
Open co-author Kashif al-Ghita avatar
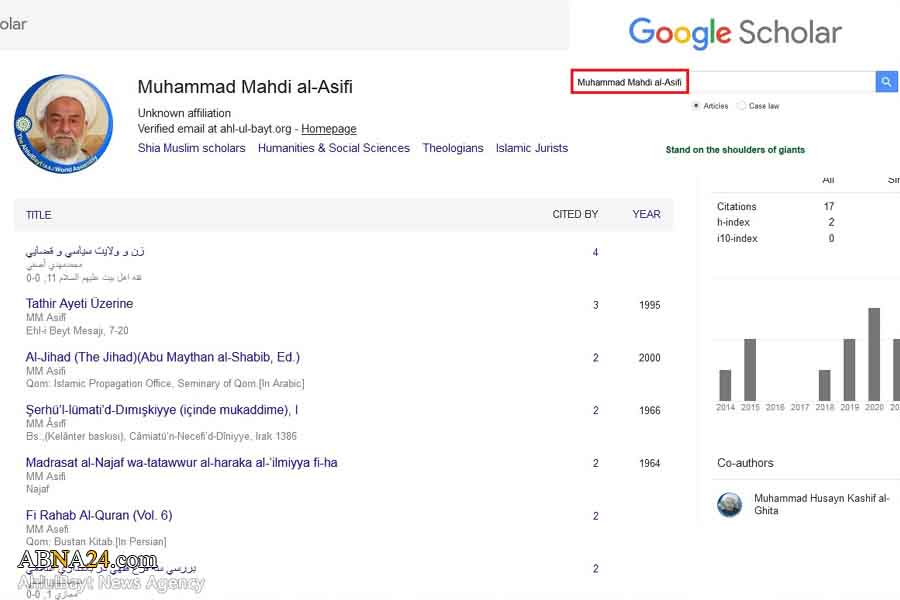click(x=730, y=504)
